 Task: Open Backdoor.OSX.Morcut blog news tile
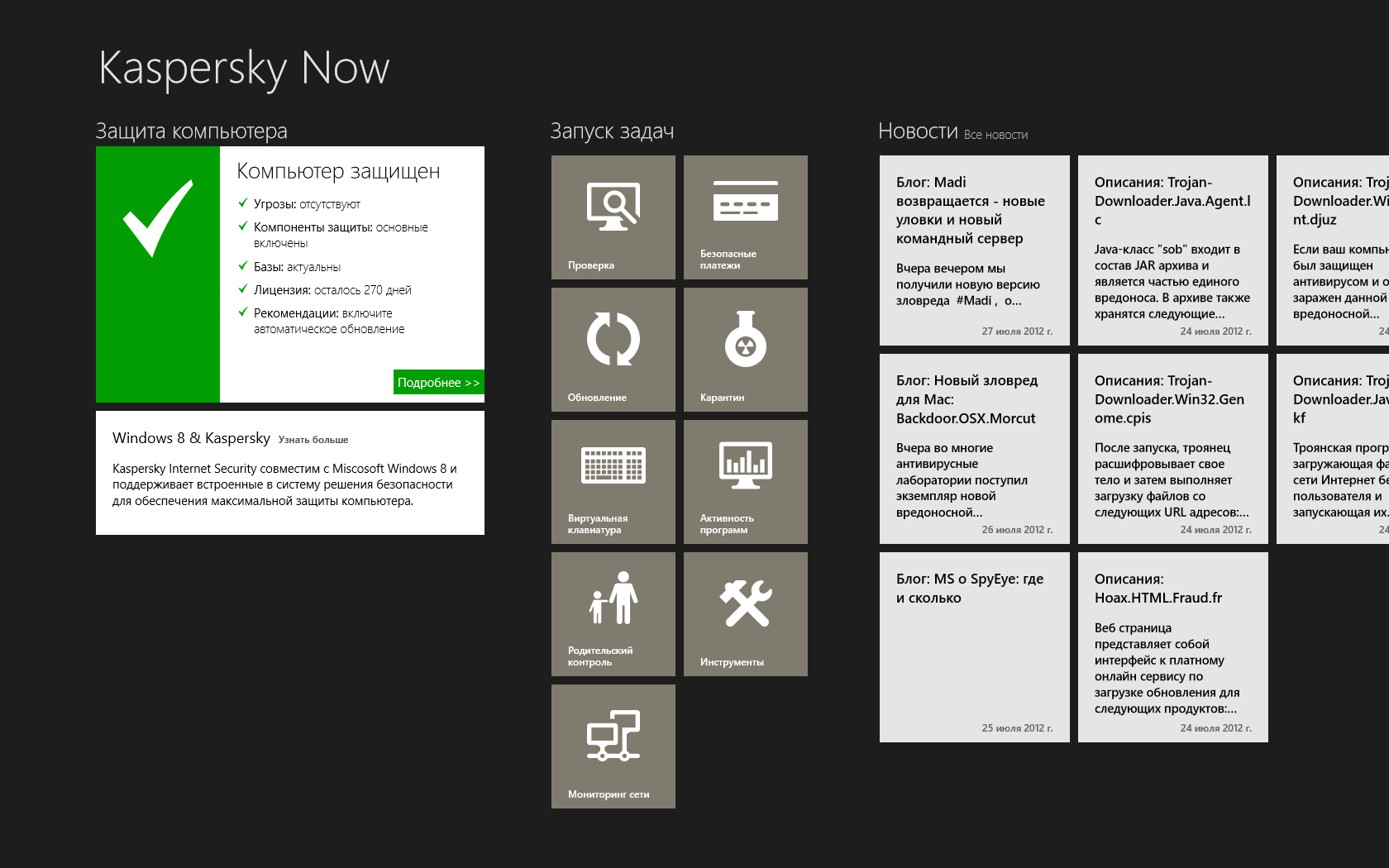pyautogui.click(x=974, y=449)
